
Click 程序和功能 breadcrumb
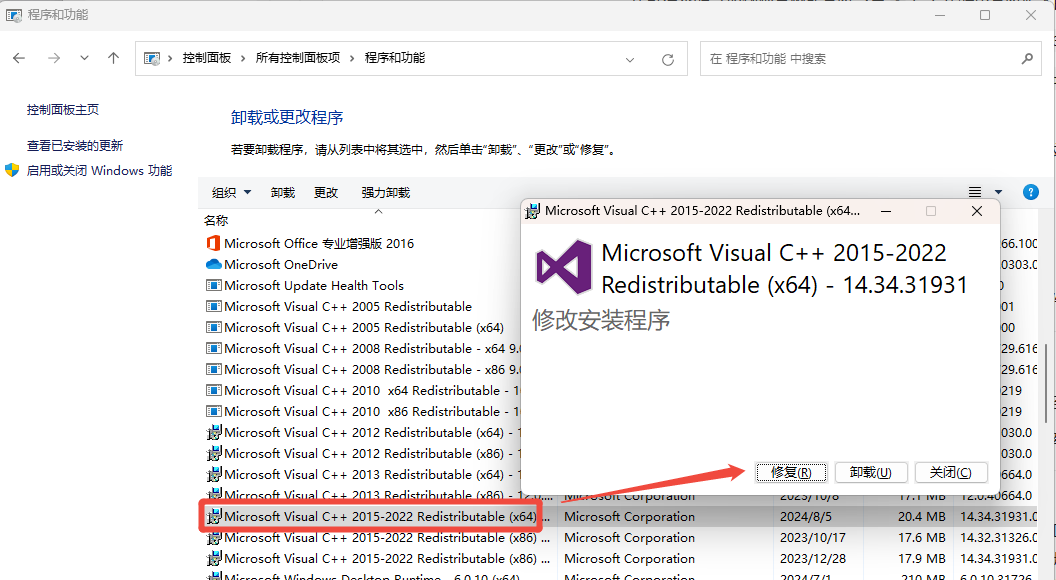395,58
